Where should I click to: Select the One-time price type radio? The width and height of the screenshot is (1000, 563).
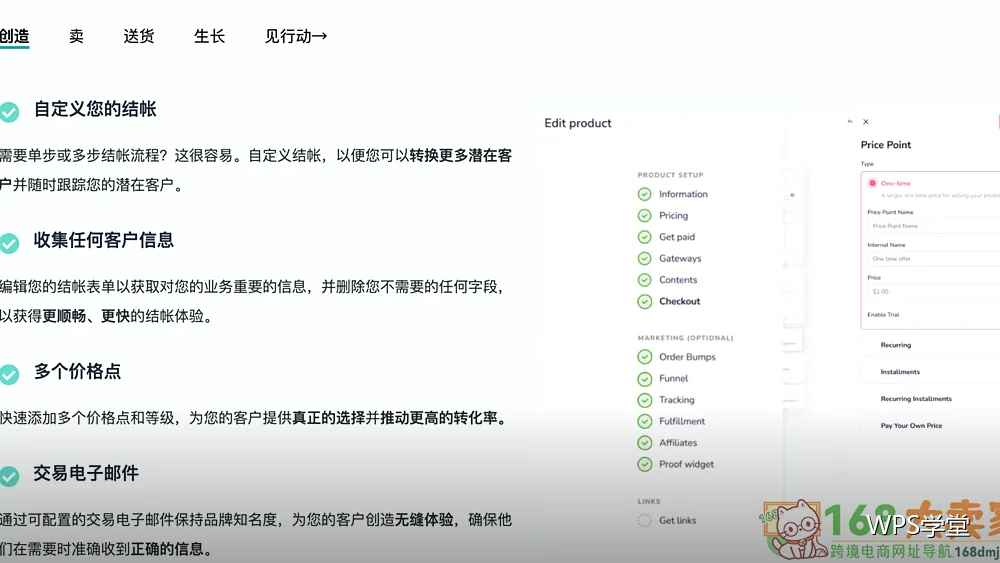pos(872,183)
